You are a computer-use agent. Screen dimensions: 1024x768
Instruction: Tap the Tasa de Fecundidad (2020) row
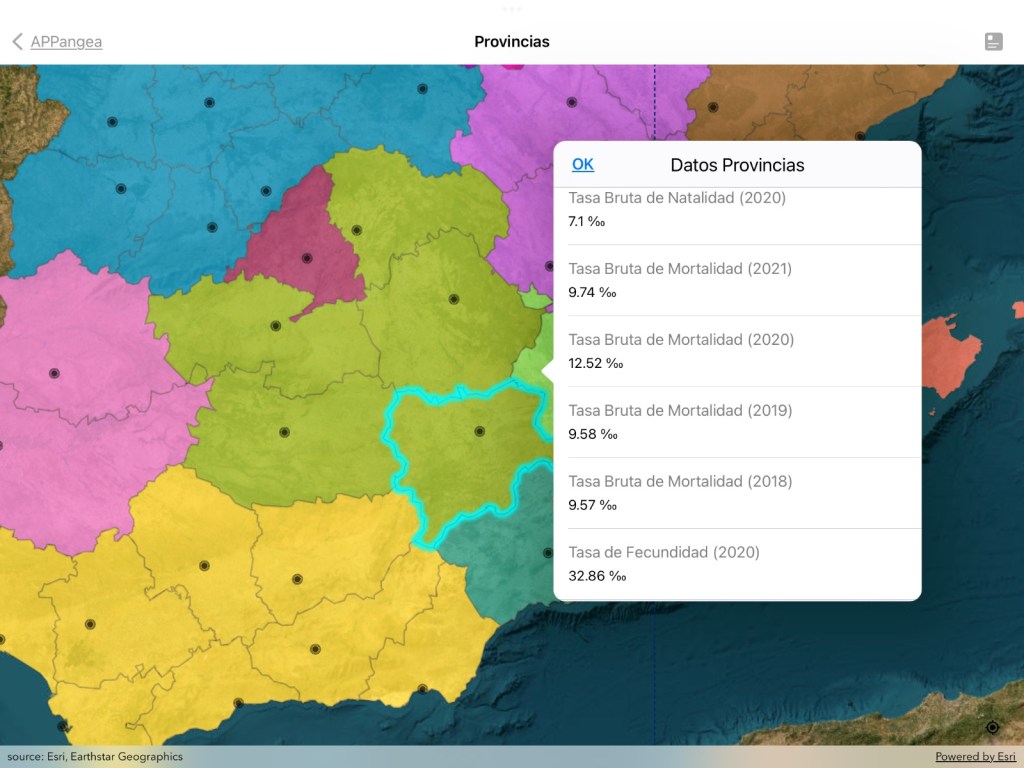point(737,564)
